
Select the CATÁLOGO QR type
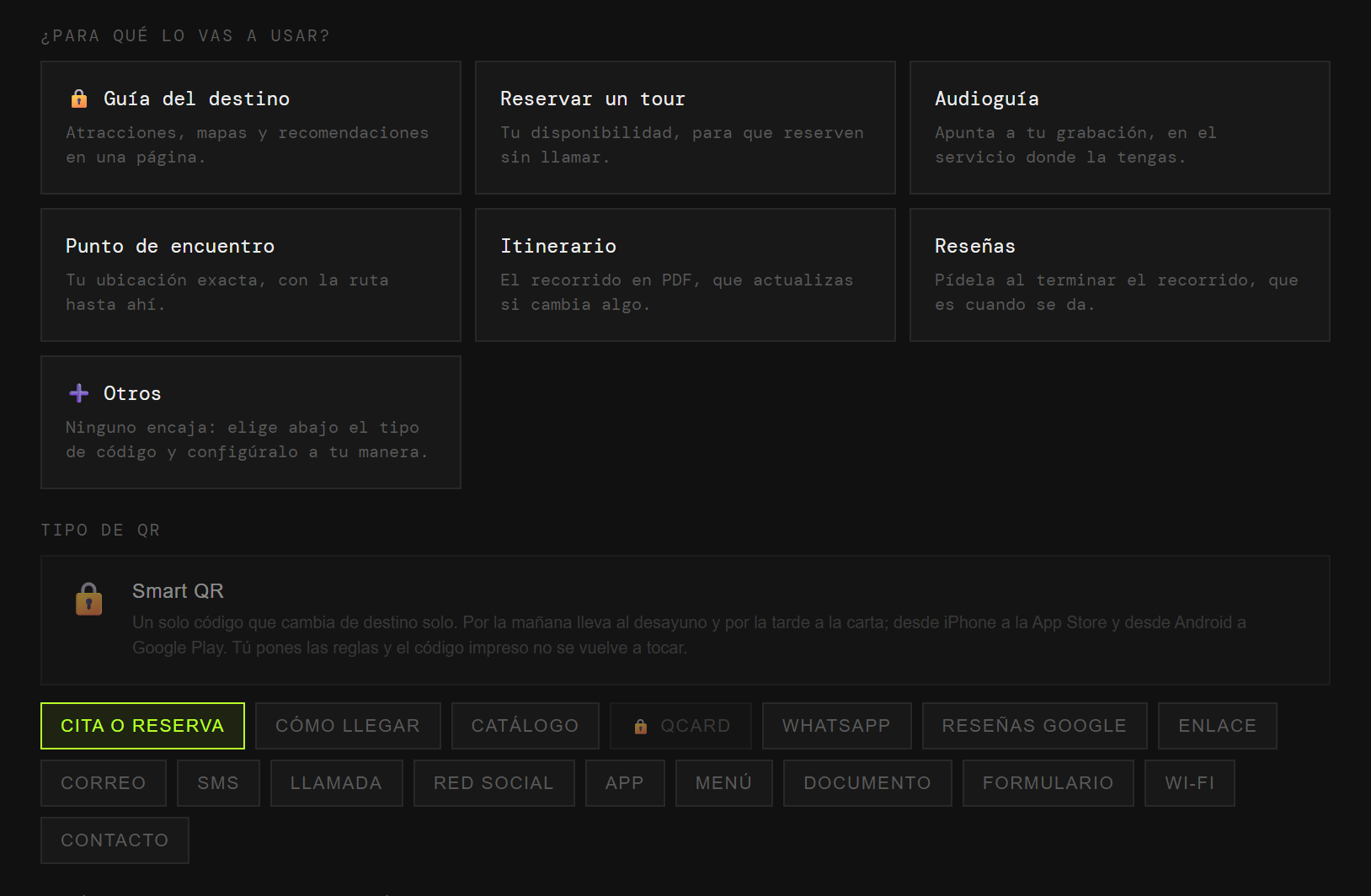pos(525,726)
